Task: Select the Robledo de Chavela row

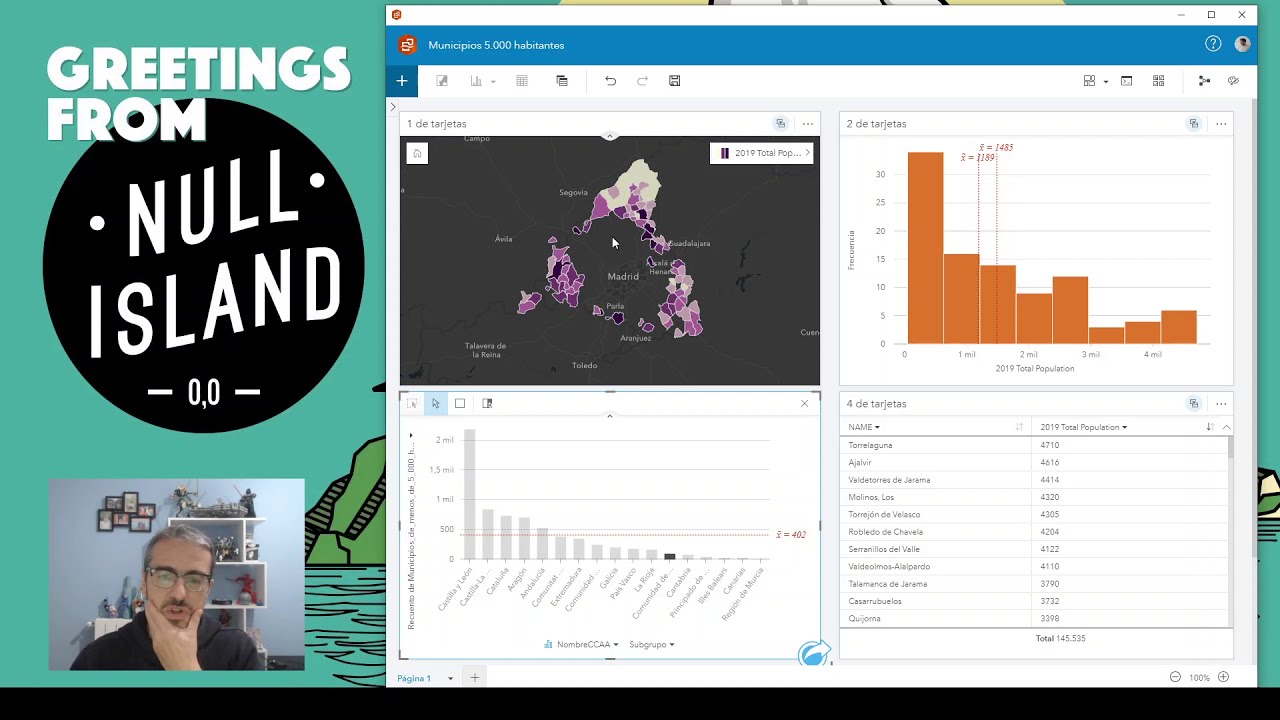Action: click(x=1035, y=532)
